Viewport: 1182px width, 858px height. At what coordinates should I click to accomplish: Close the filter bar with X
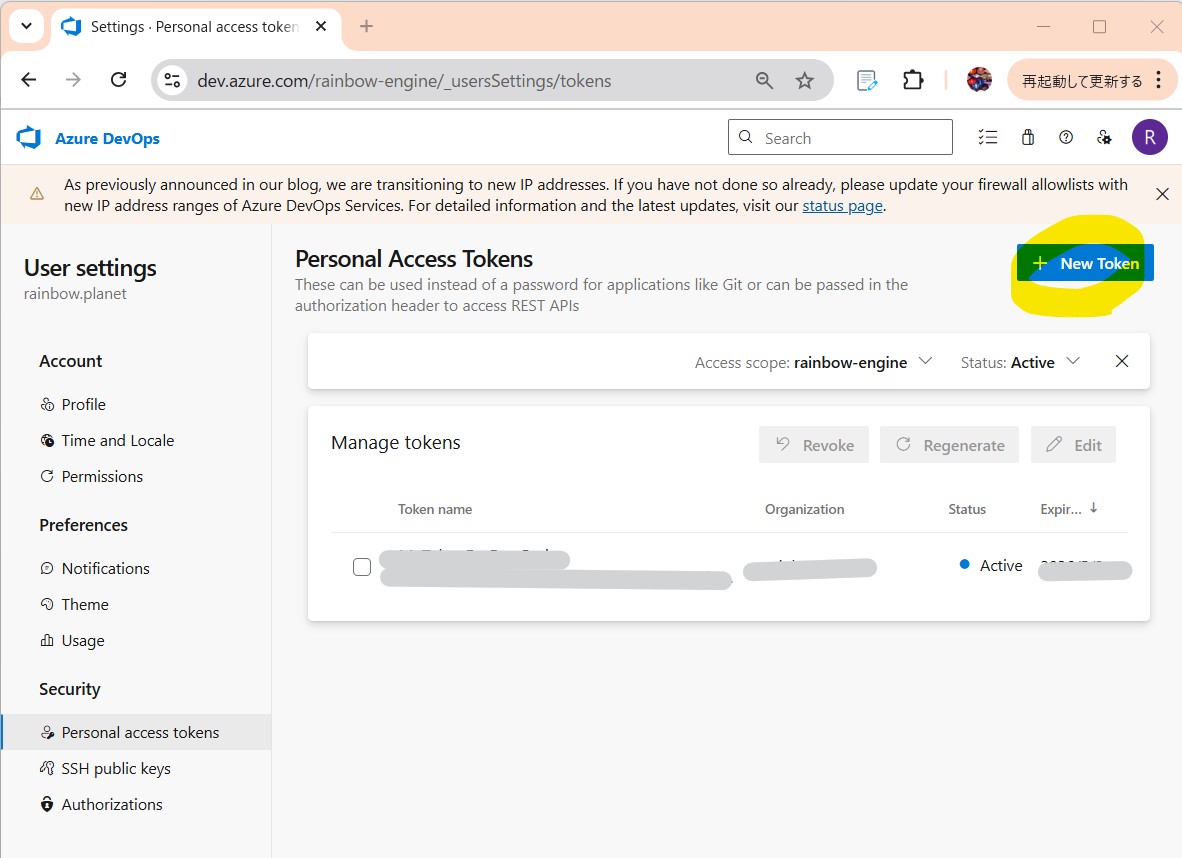pyautogui.click(x=1122, y=361)
